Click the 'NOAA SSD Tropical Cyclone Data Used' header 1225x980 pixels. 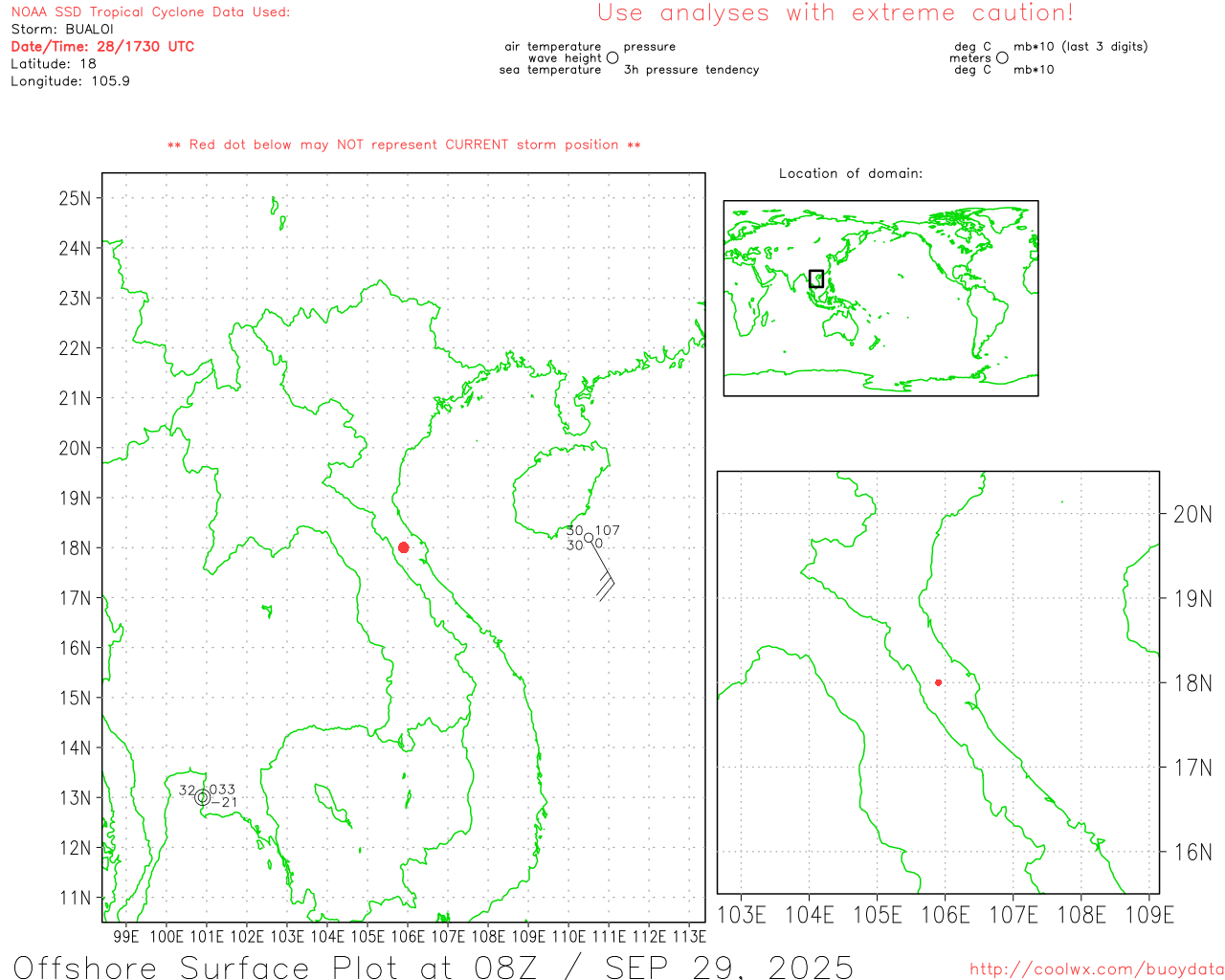pos(150,12)
